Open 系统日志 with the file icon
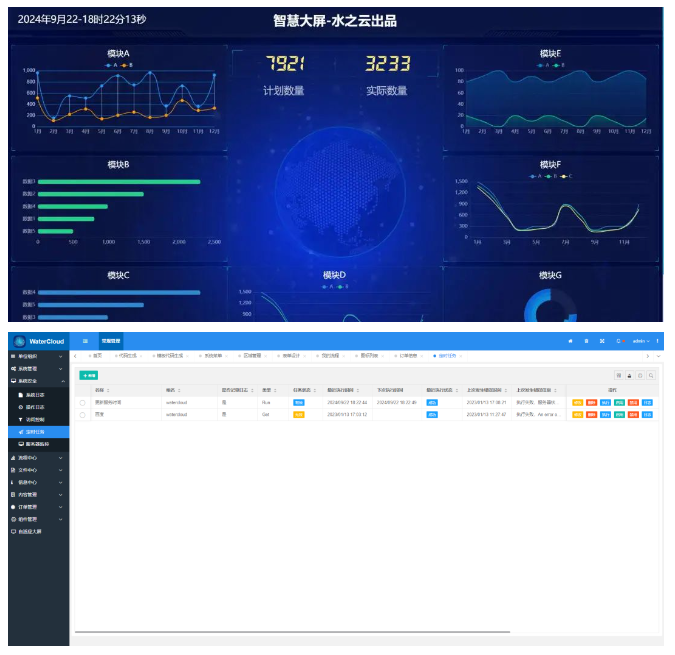The height and width of the screenshot is (655, 675). [38, 395]
